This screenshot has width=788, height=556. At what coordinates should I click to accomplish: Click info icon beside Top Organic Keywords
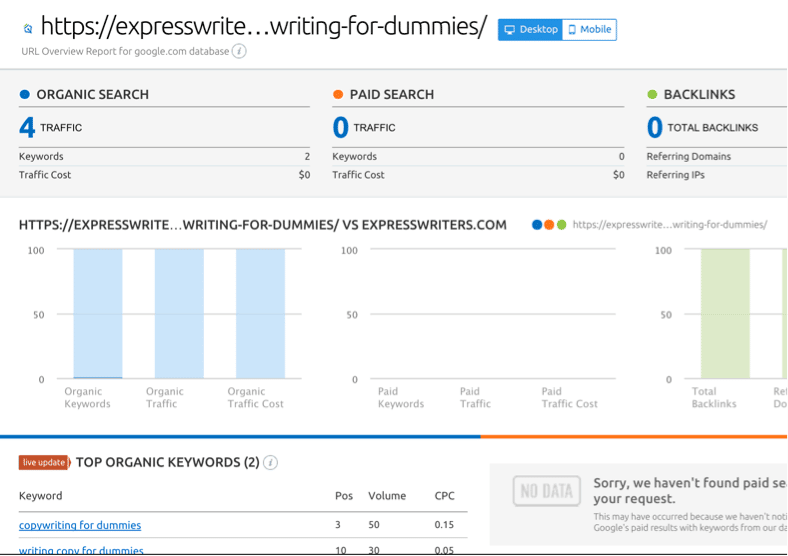[x=270, y=462]
